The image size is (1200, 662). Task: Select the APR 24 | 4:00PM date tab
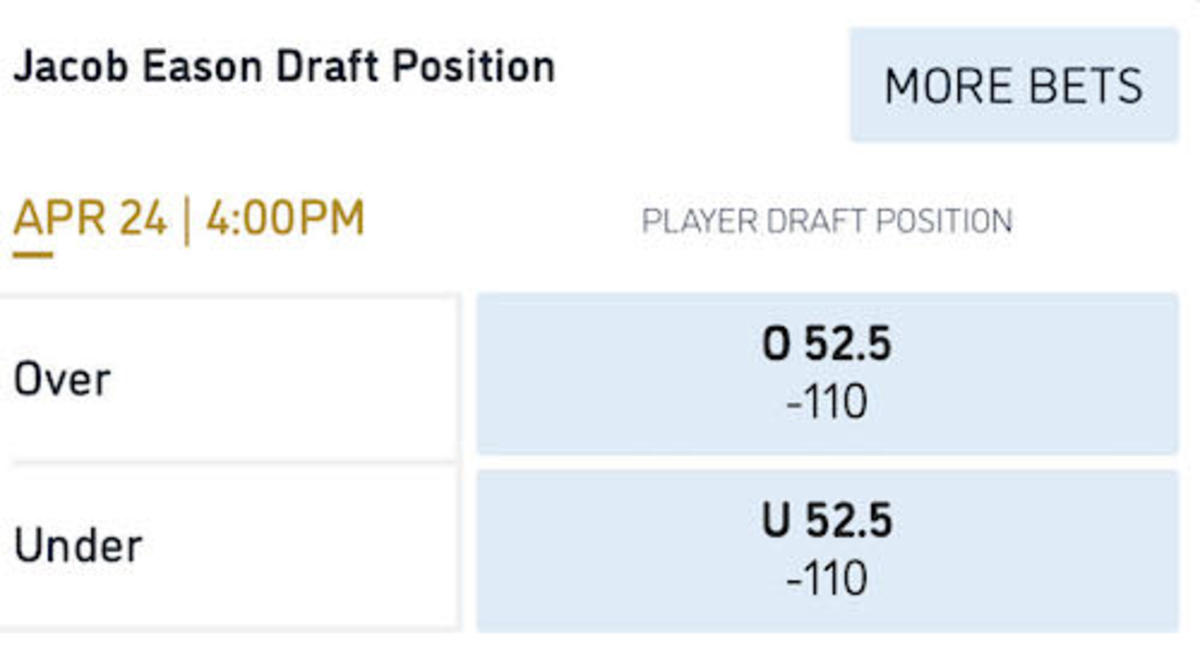[x=188, y=220]
